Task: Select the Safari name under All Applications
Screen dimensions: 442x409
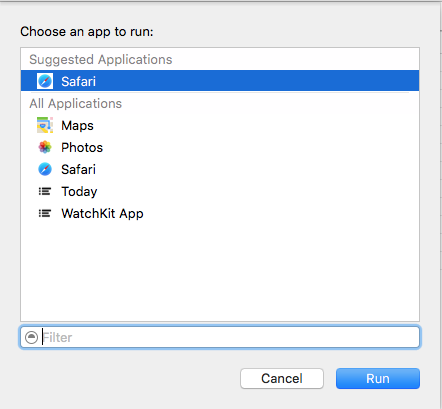Action: (78, 169)
